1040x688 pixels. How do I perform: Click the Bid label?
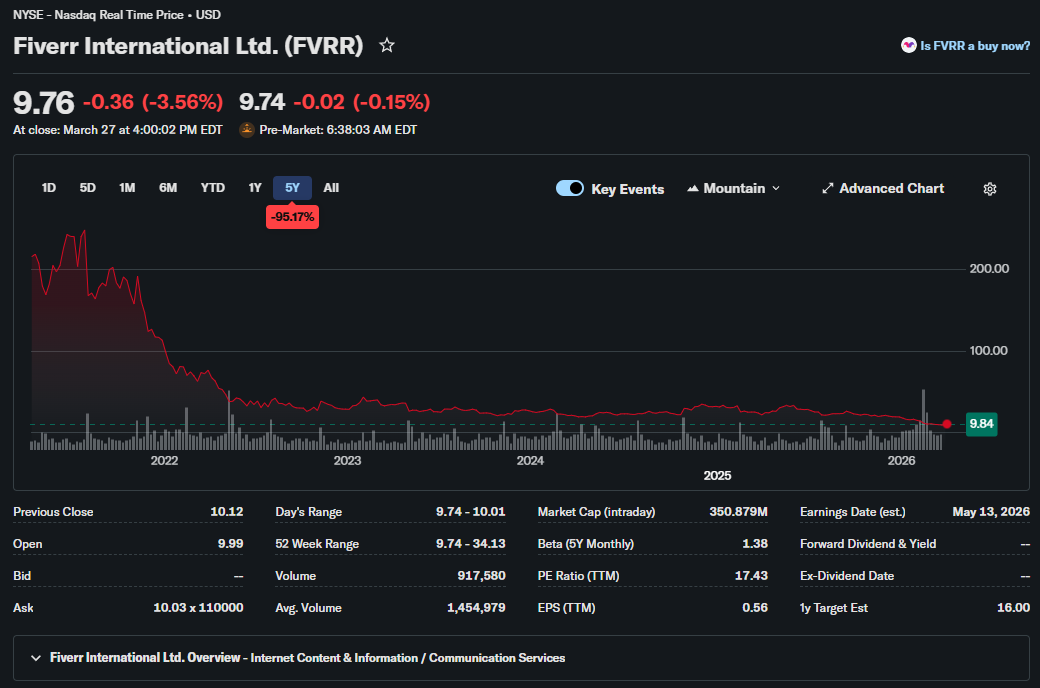pyautogui.click(x=22, y=575)
